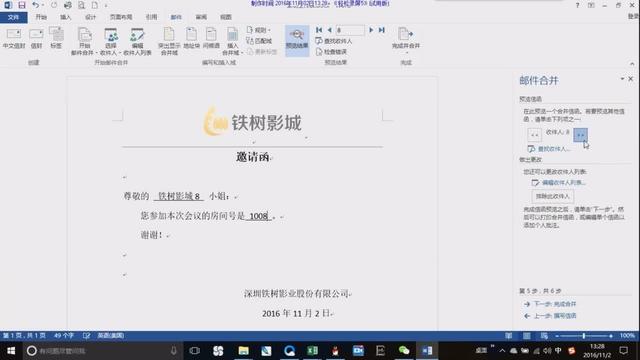This screenshot has width=640, height=360.
Task: Switch to the 引用 tab
Action: (151, 17)
